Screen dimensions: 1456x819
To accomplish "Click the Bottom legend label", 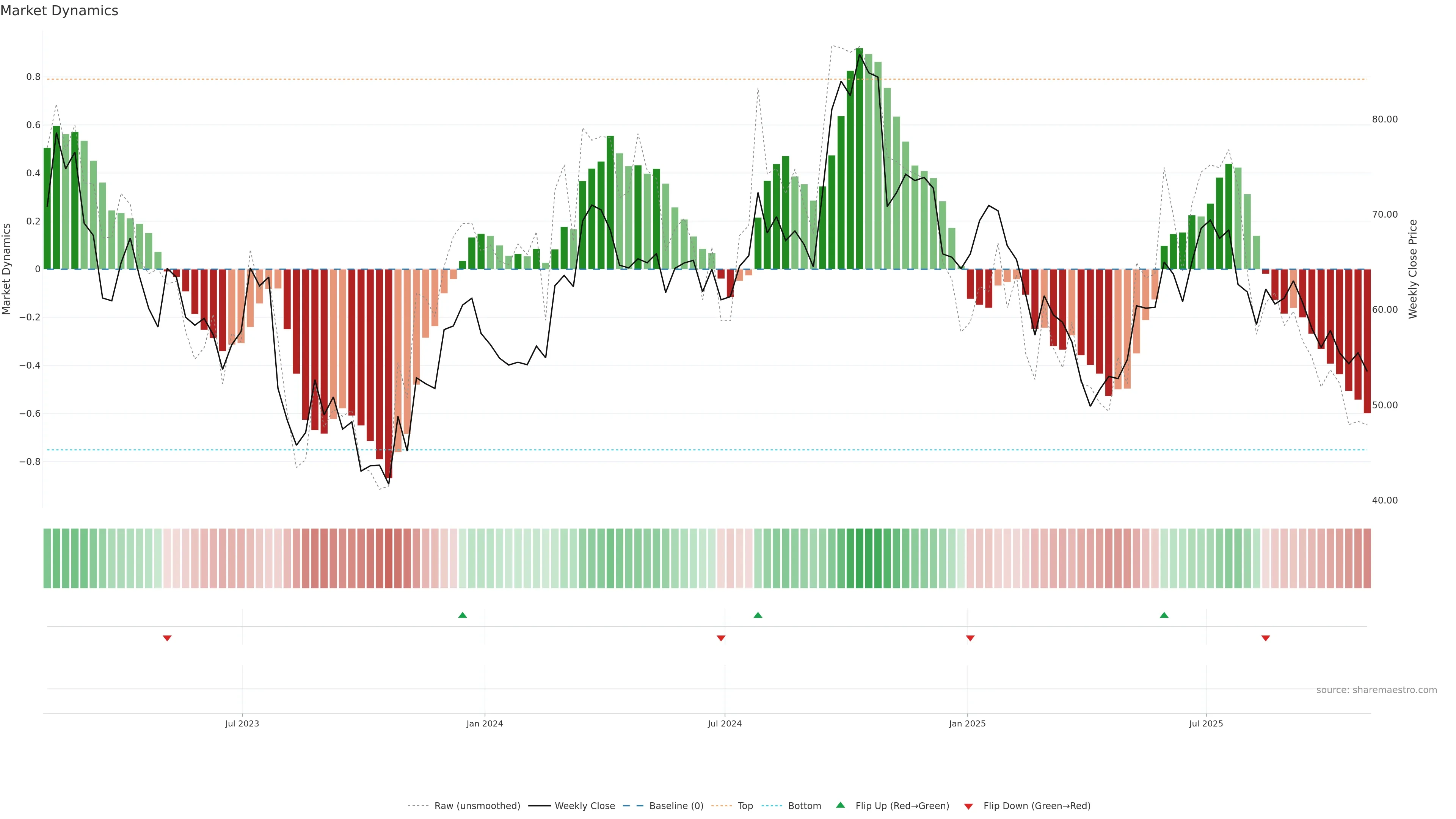I will (x=804, y=806).
